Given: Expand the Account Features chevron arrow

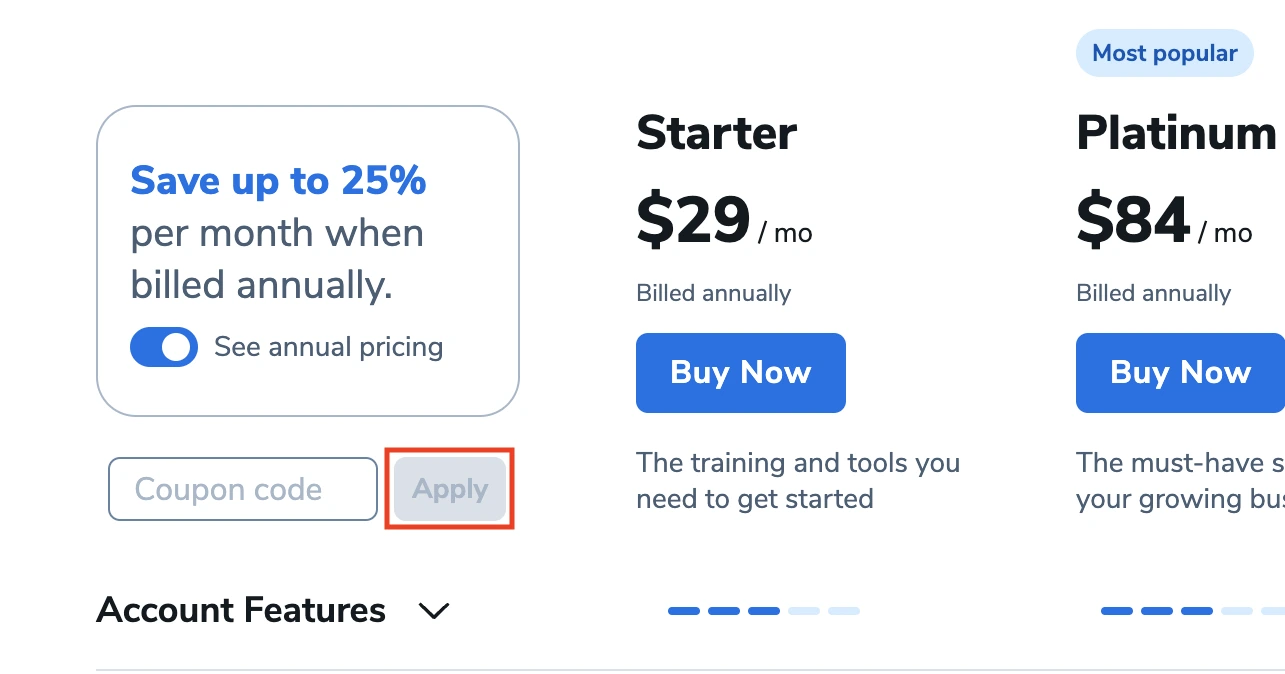Looking at the screenshot, I should pos(433,610).
